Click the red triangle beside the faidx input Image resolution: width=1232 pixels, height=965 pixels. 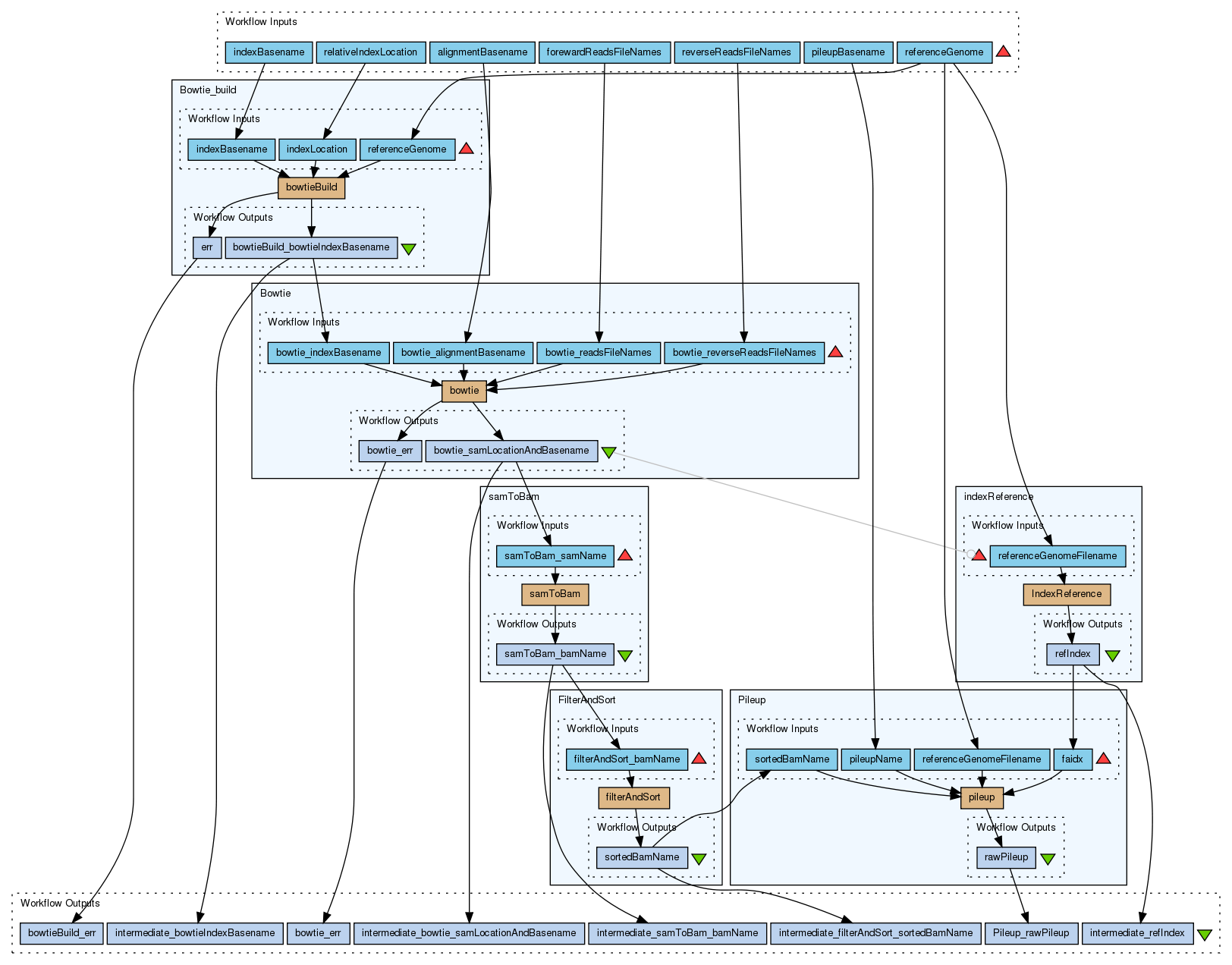click(1104, 759)
